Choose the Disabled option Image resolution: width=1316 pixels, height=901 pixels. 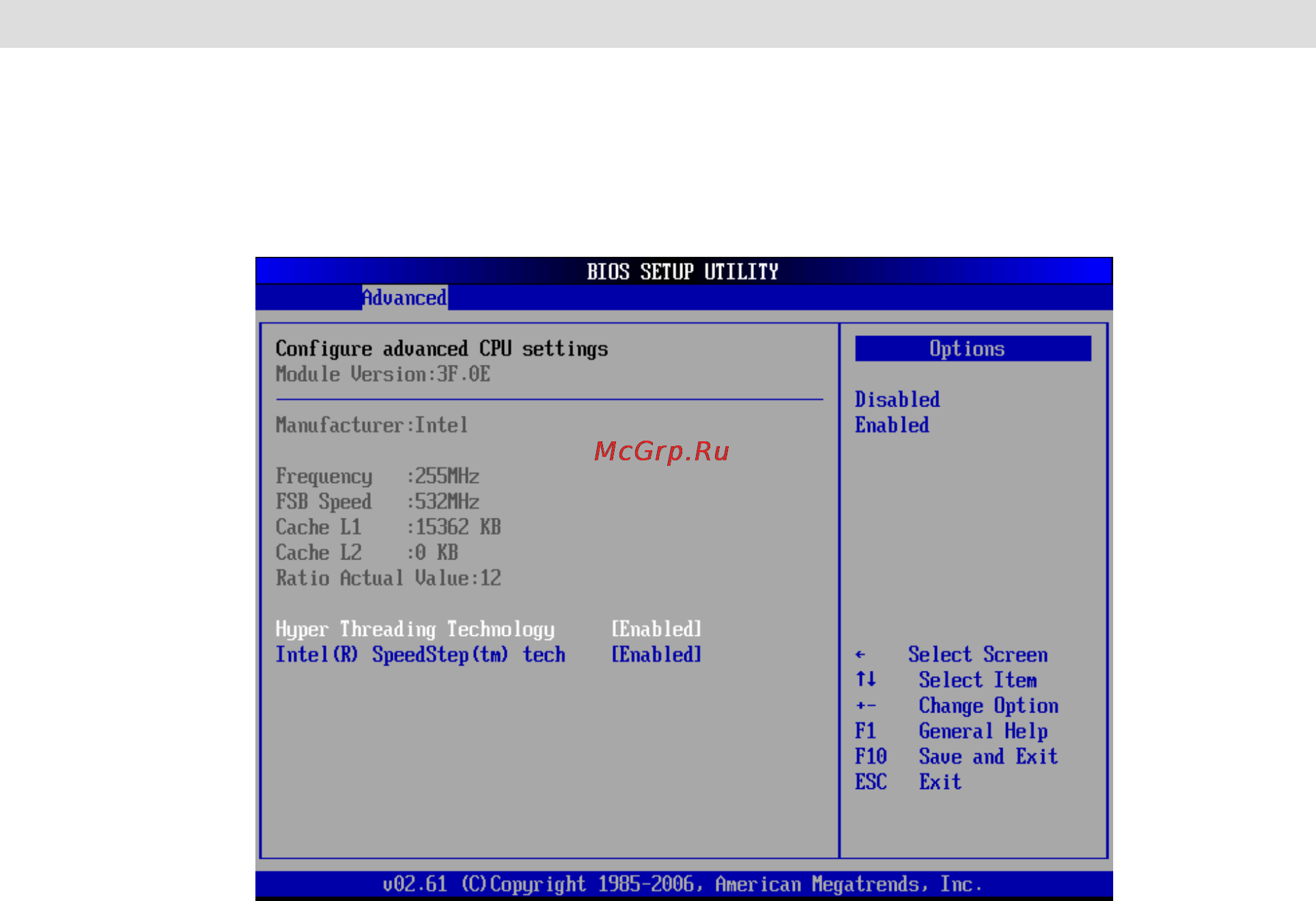point(897,400)
